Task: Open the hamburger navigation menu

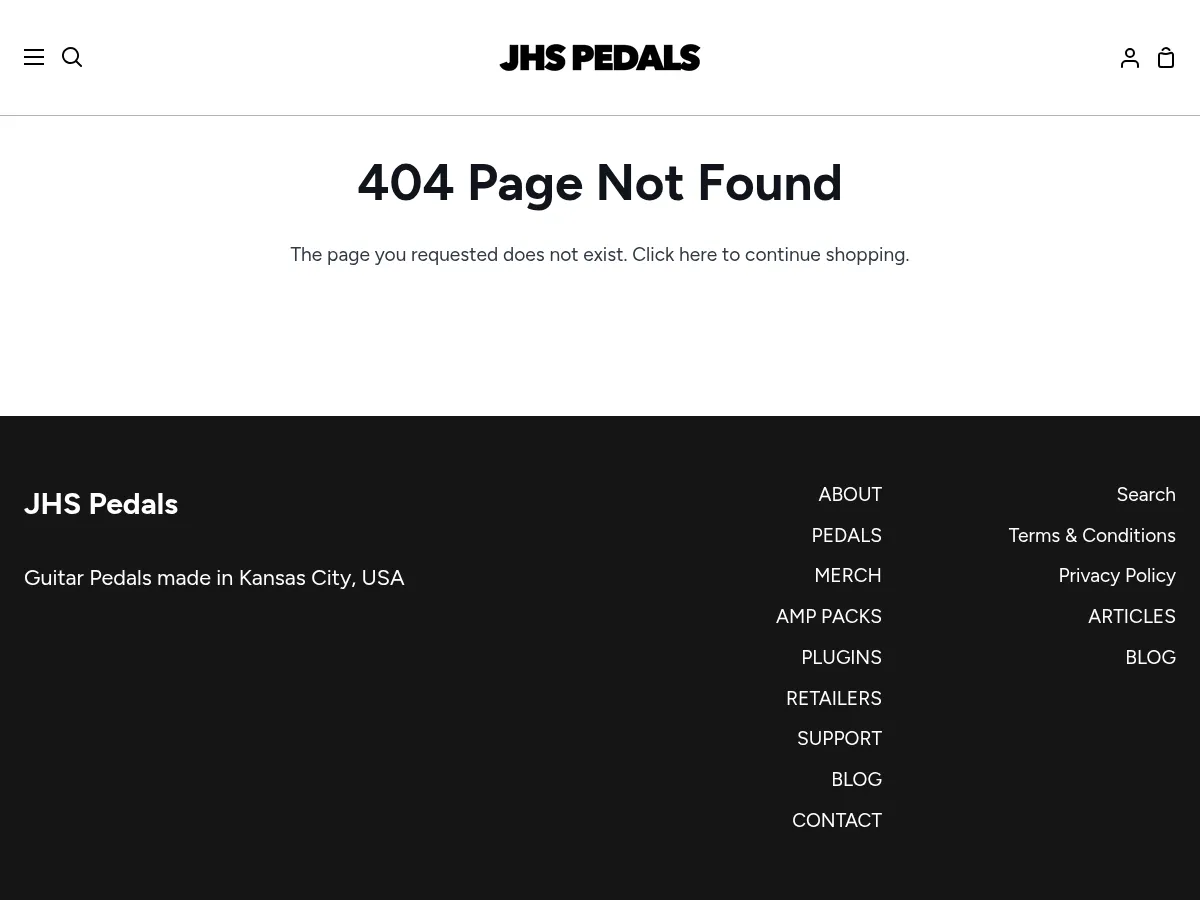Action: point(34,57)
